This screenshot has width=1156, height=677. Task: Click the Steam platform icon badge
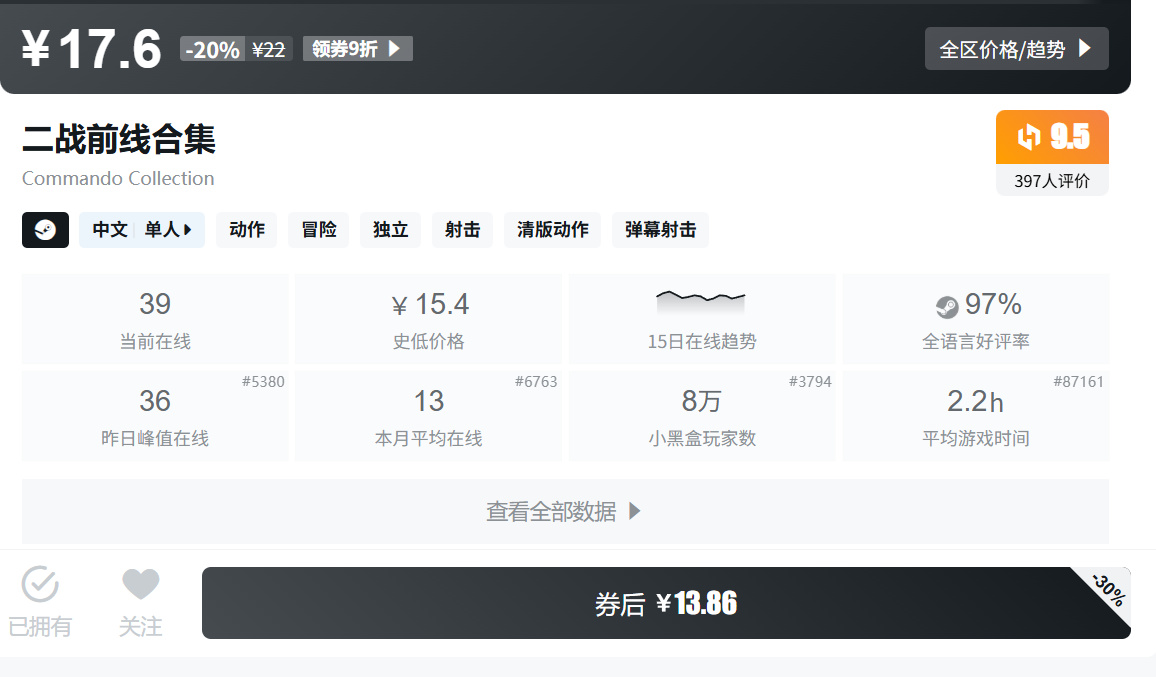pos(45,230)
